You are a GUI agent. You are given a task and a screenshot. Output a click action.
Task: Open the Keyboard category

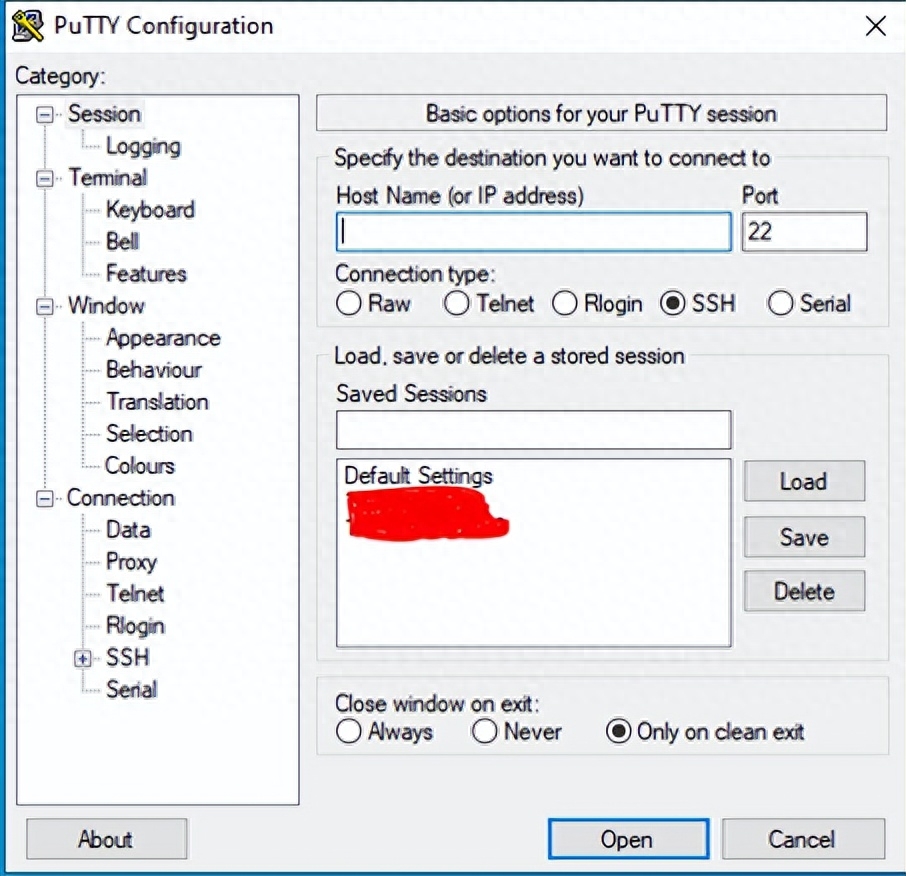(150, 210)
